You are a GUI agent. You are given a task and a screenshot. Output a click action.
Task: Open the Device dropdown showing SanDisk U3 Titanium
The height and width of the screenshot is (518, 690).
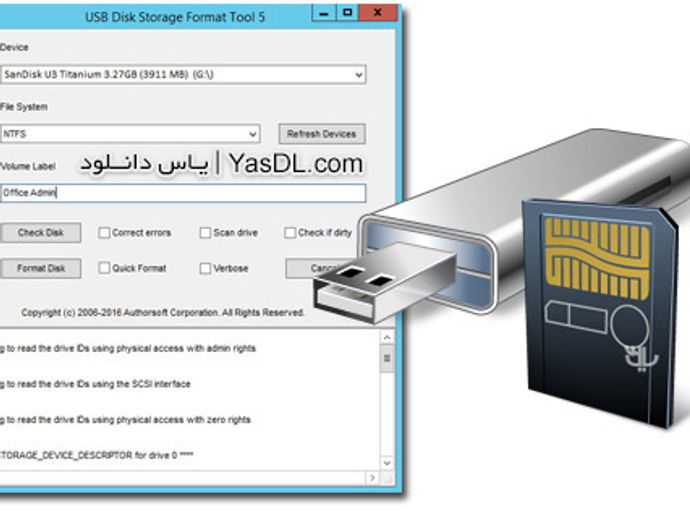(183, 74)
